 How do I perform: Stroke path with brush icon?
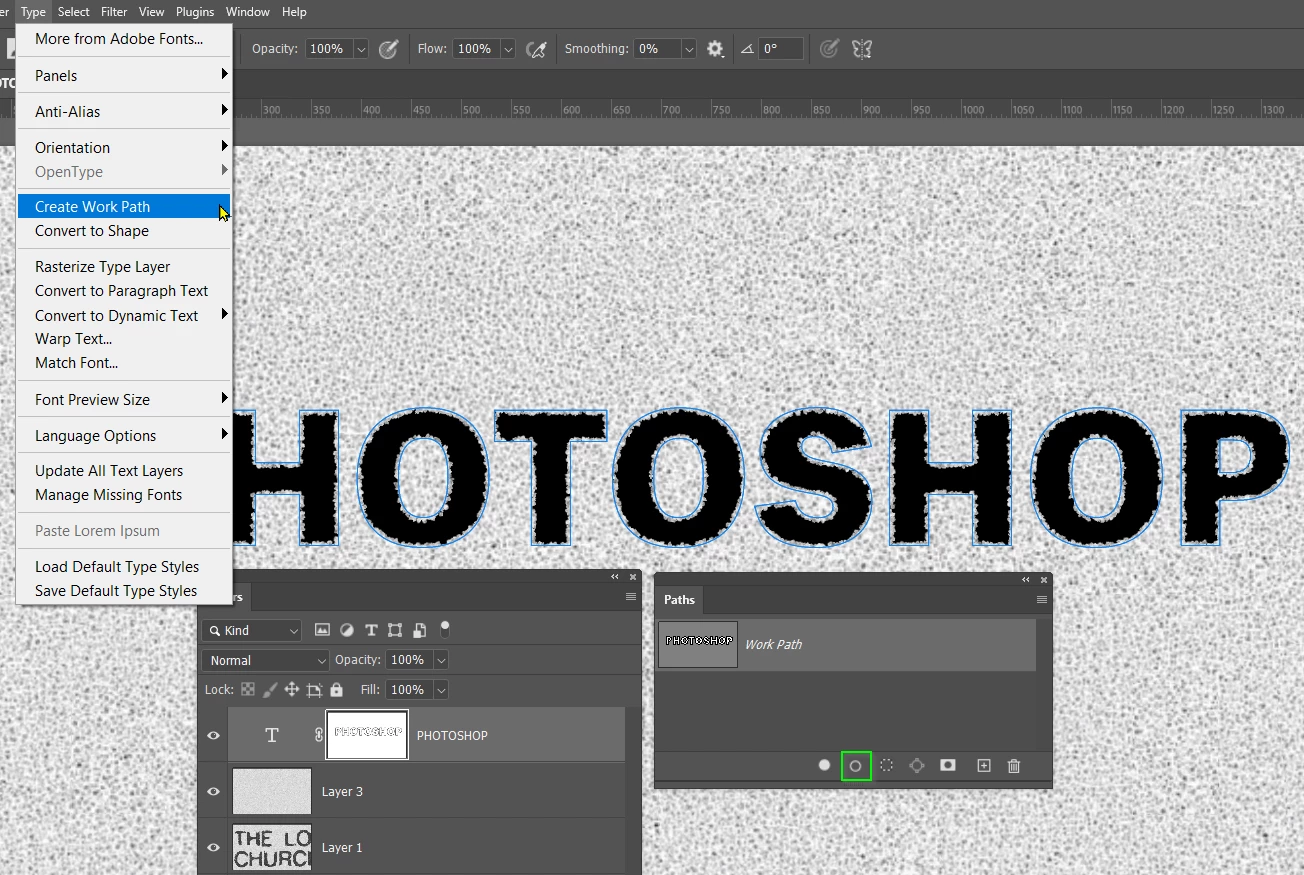[x=856, y=766]
